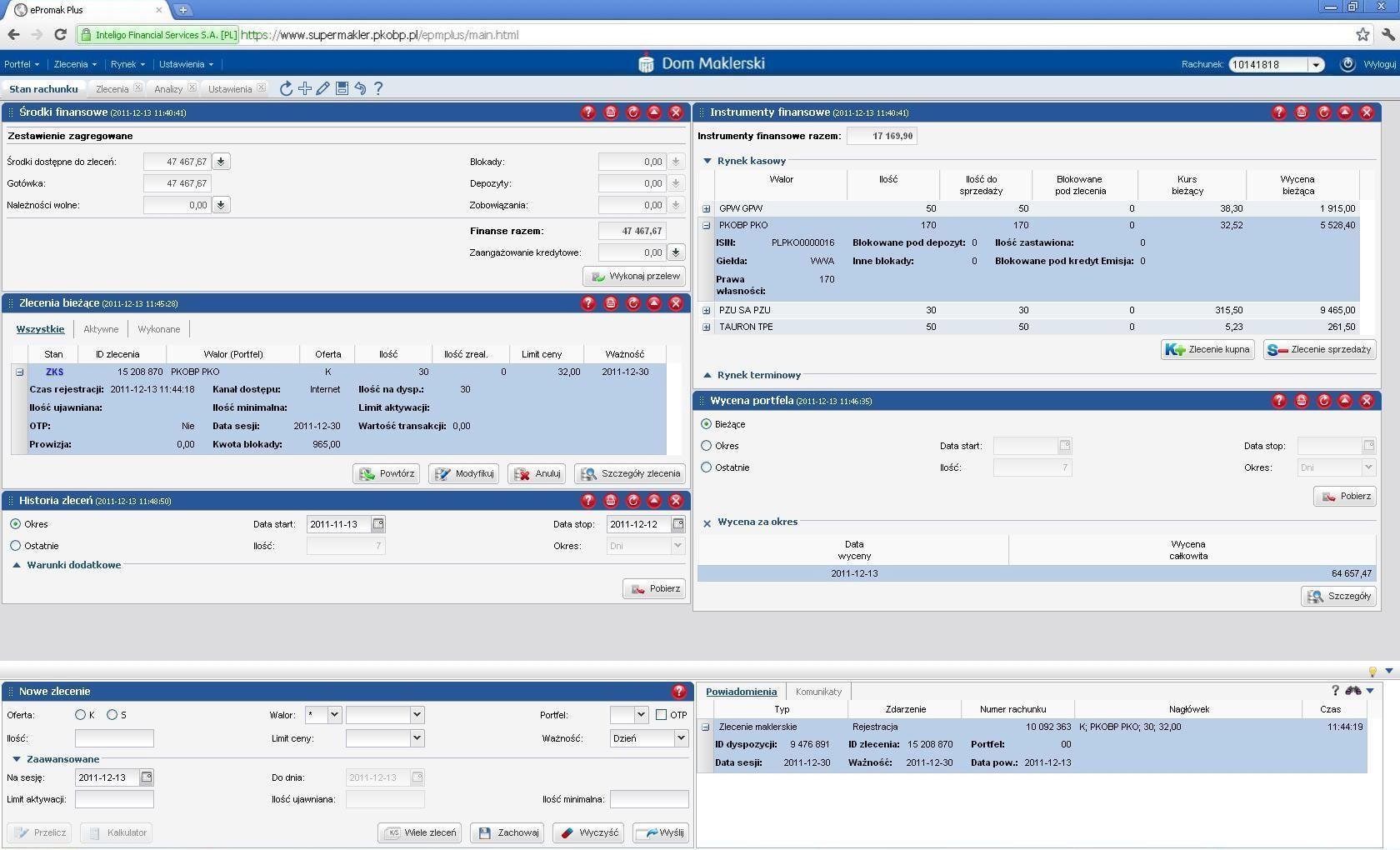
Task: Print the Środki finansowe panel
Action: (611, 112)
